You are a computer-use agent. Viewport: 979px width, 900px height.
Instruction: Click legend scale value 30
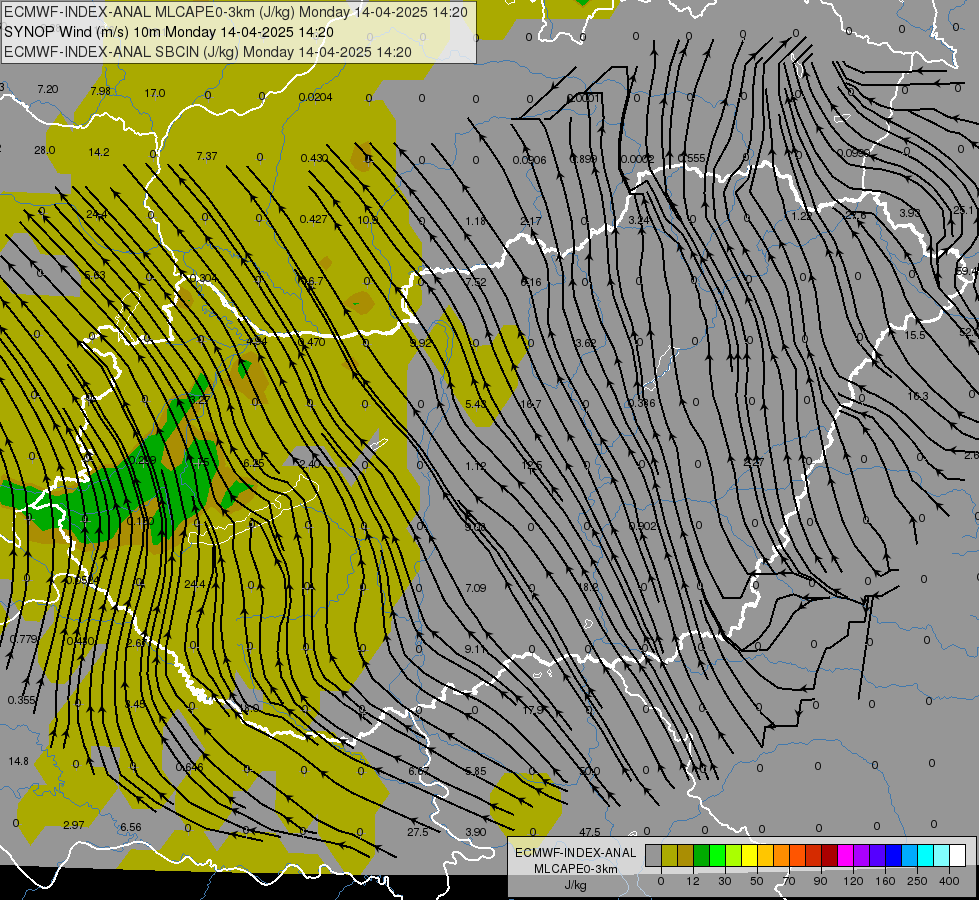[x=725, y=881]
